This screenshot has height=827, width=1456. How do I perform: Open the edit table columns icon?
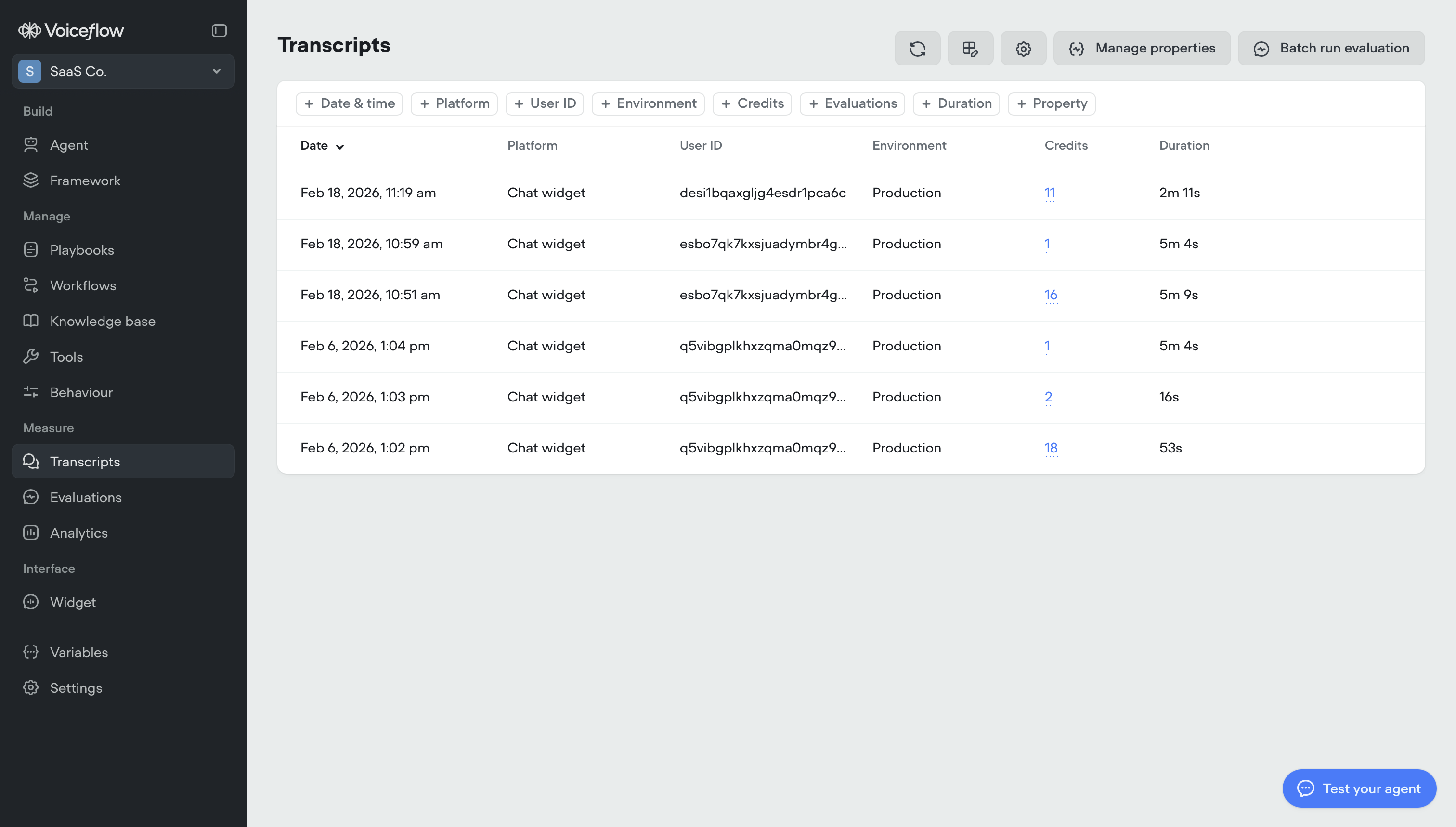click(970, 48)
